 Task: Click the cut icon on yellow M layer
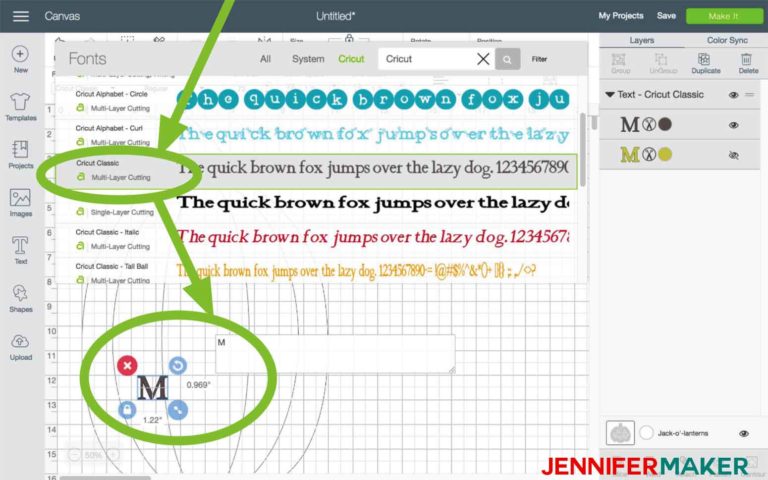(649, 155)
